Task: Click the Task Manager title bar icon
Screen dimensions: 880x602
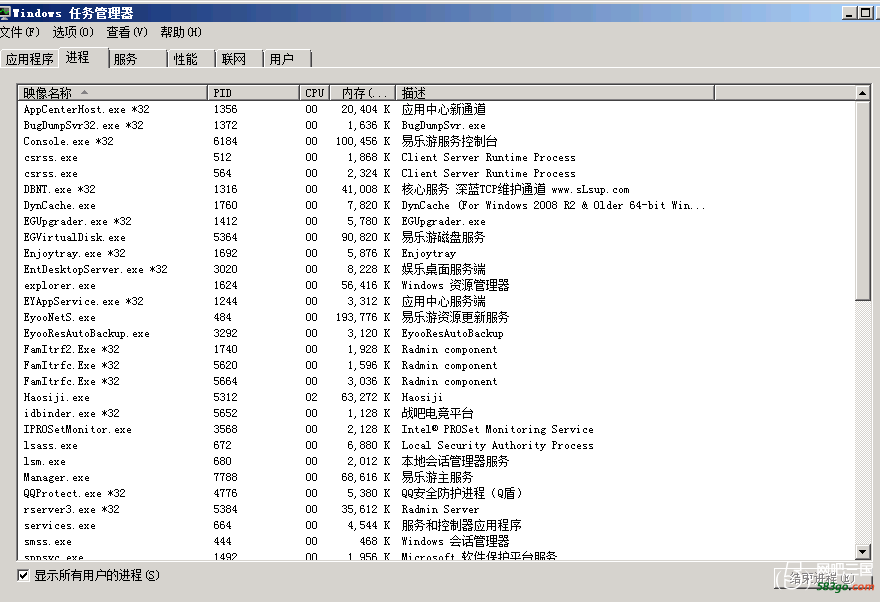Action: tap(5, 12)
